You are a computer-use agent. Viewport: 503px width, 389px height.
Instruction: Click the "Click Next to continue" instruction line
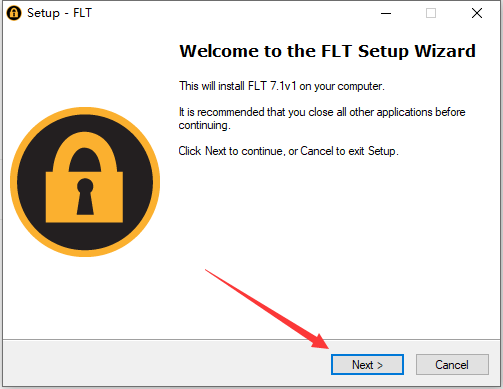click(x=288, y=151)
